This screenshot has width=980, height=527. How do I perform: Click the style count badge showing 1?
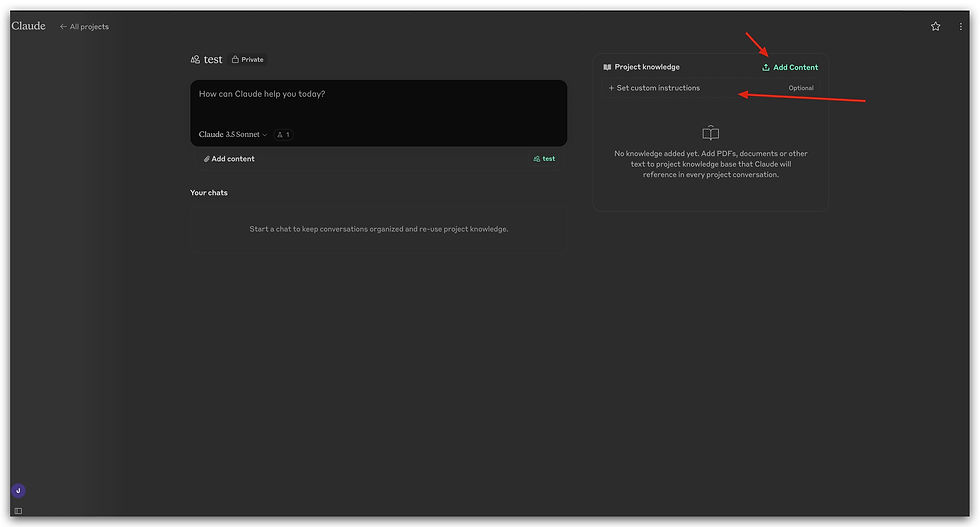283,134
